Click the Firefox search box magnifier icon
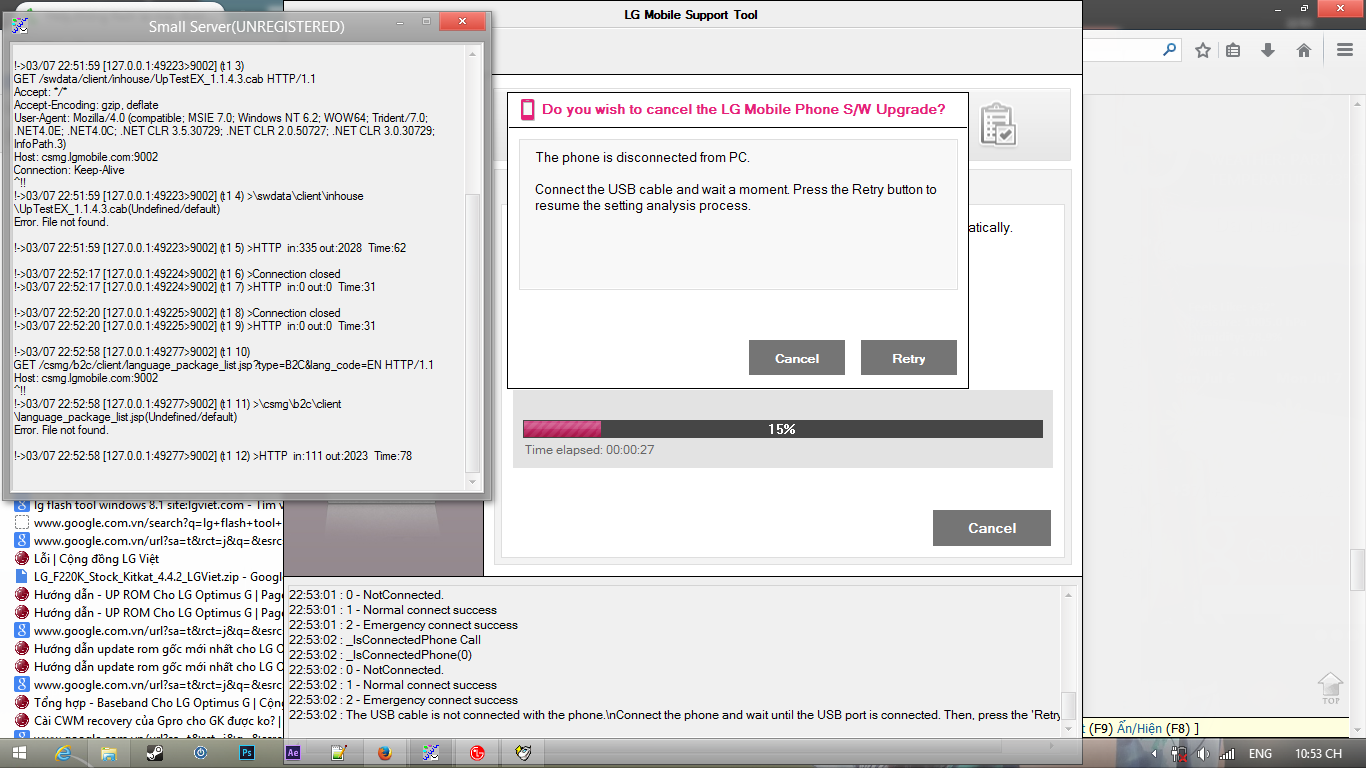This screenshot has height=768, width=1366. pyautogui.click(x=1169, y=50)
